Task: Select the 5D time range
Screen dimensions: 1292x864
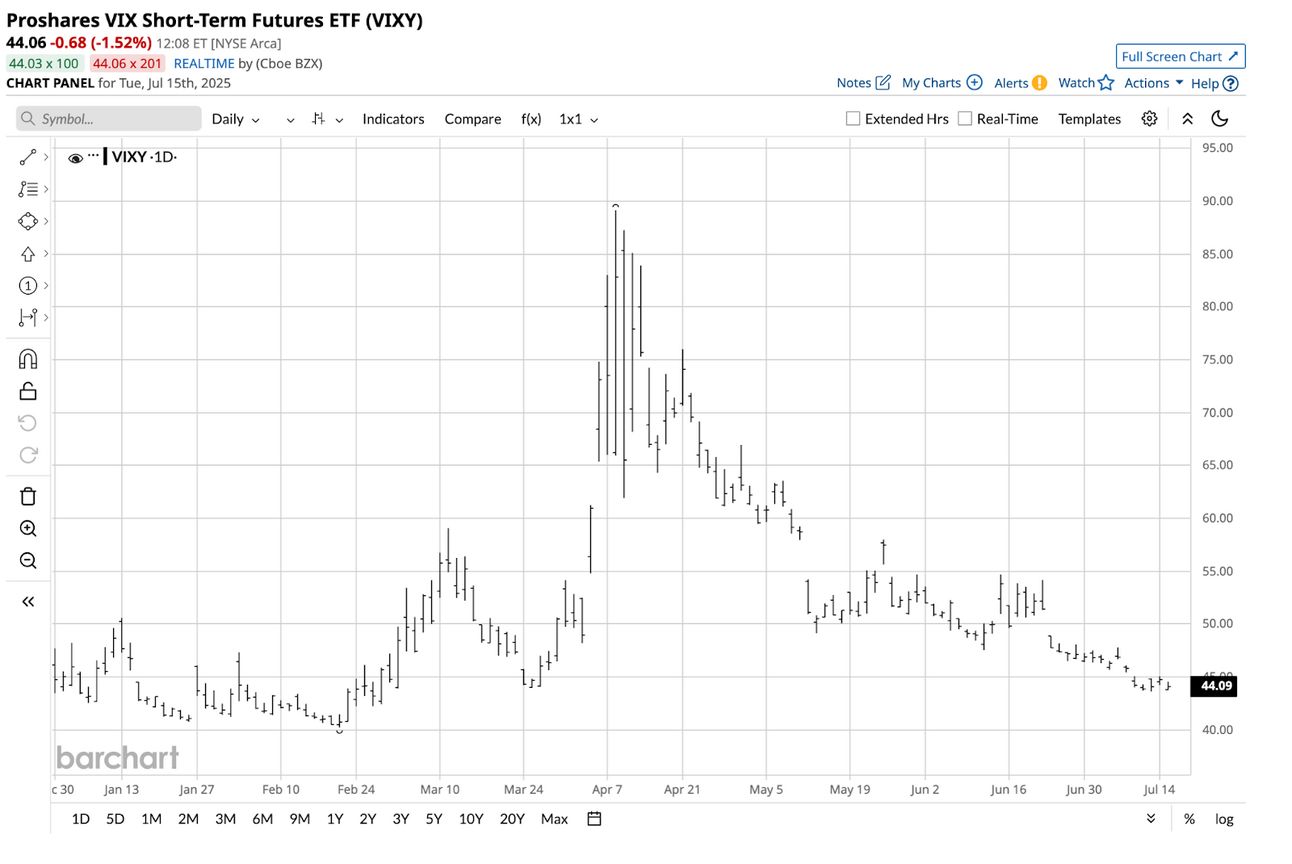Action: [x=115, y=819]
